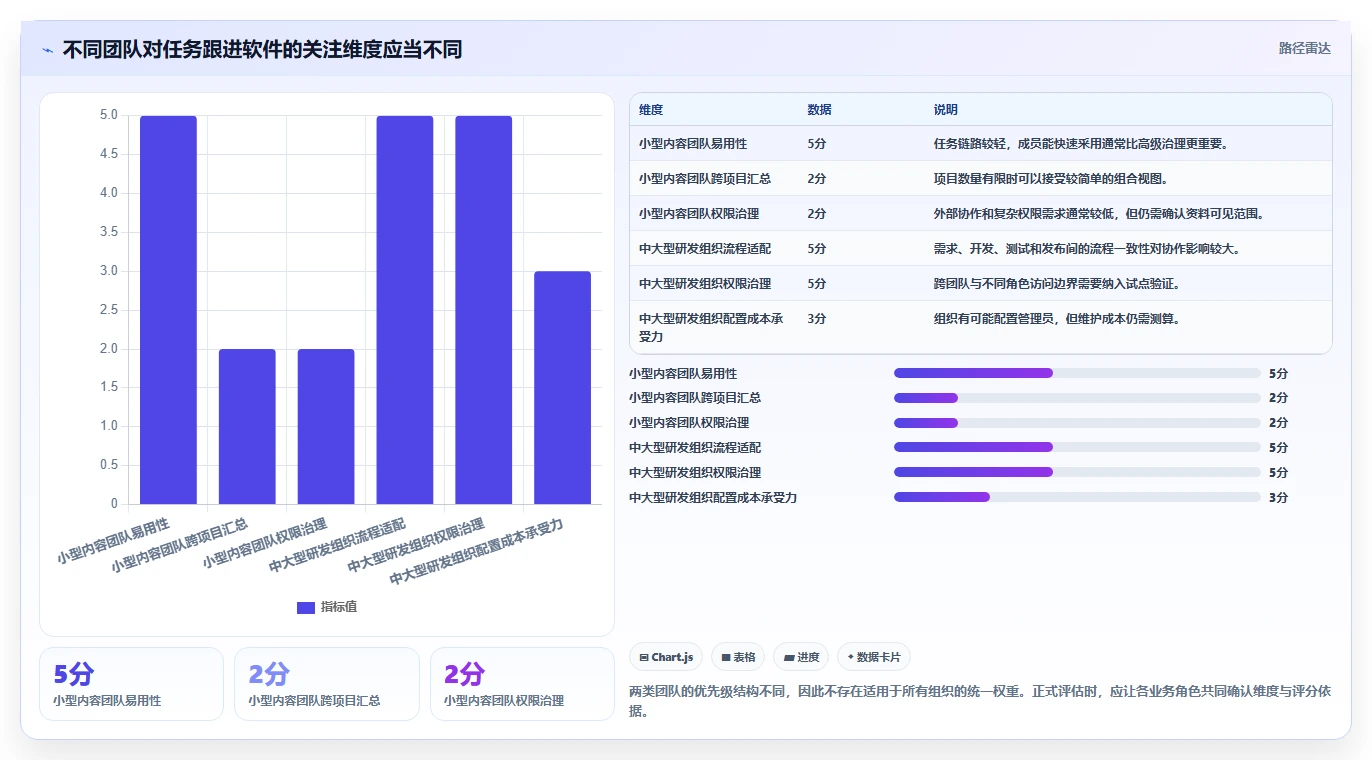Screen dimensions: 1372x760
Task: Click the chart bar for 小型内容团队易用性
Action: click(168, 310)
